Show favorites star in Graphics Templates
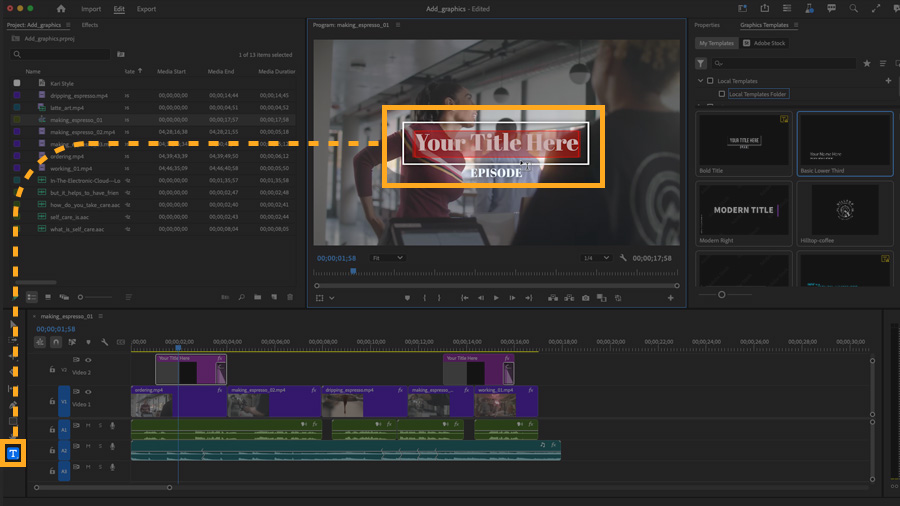The height and width of the screenshot is (506, 900). pos(867,63)
